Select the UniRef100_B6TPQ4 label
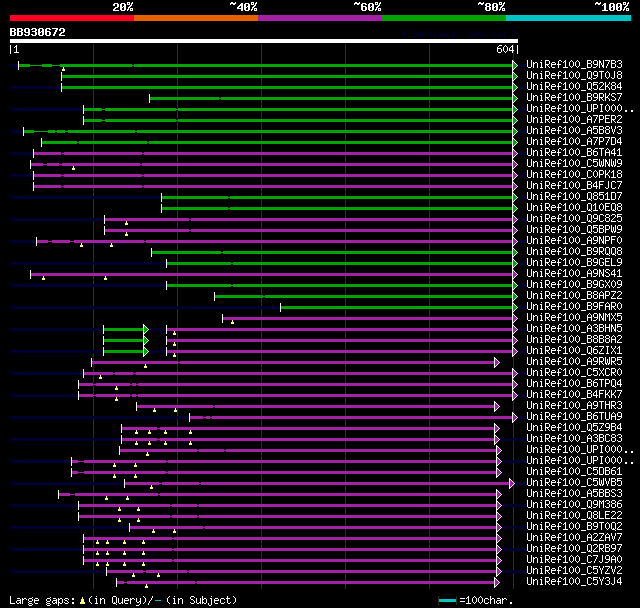The image size is (640, 608). (x=574, y=384)
